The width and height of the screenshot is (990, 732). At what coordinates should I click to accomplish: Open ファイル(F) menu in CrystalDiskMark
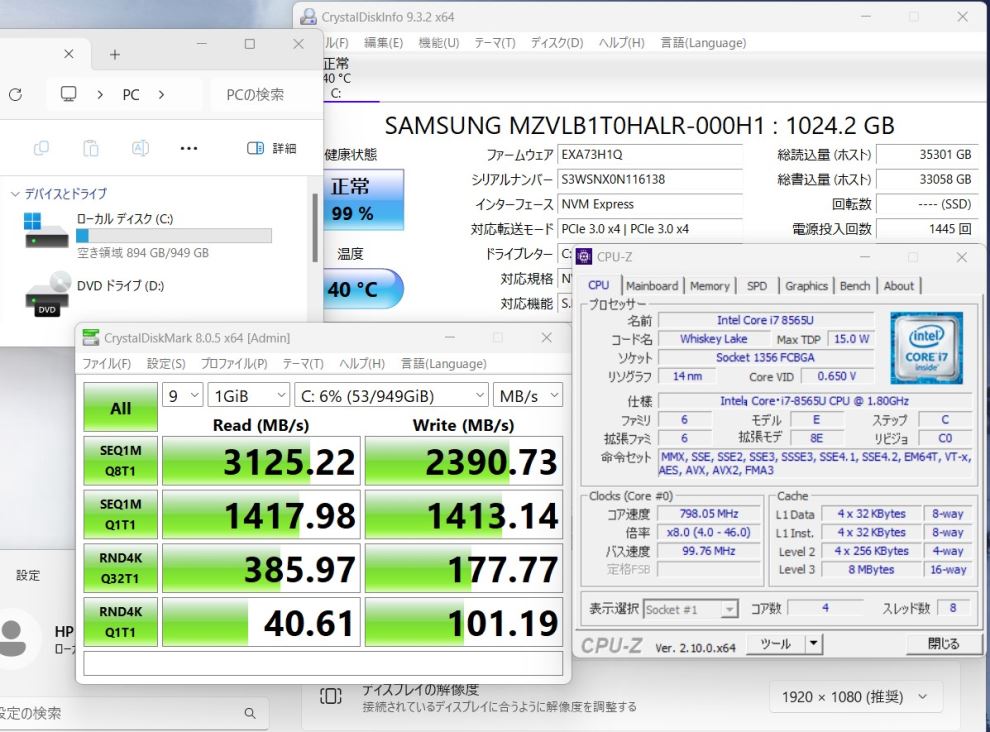[107, 364]
